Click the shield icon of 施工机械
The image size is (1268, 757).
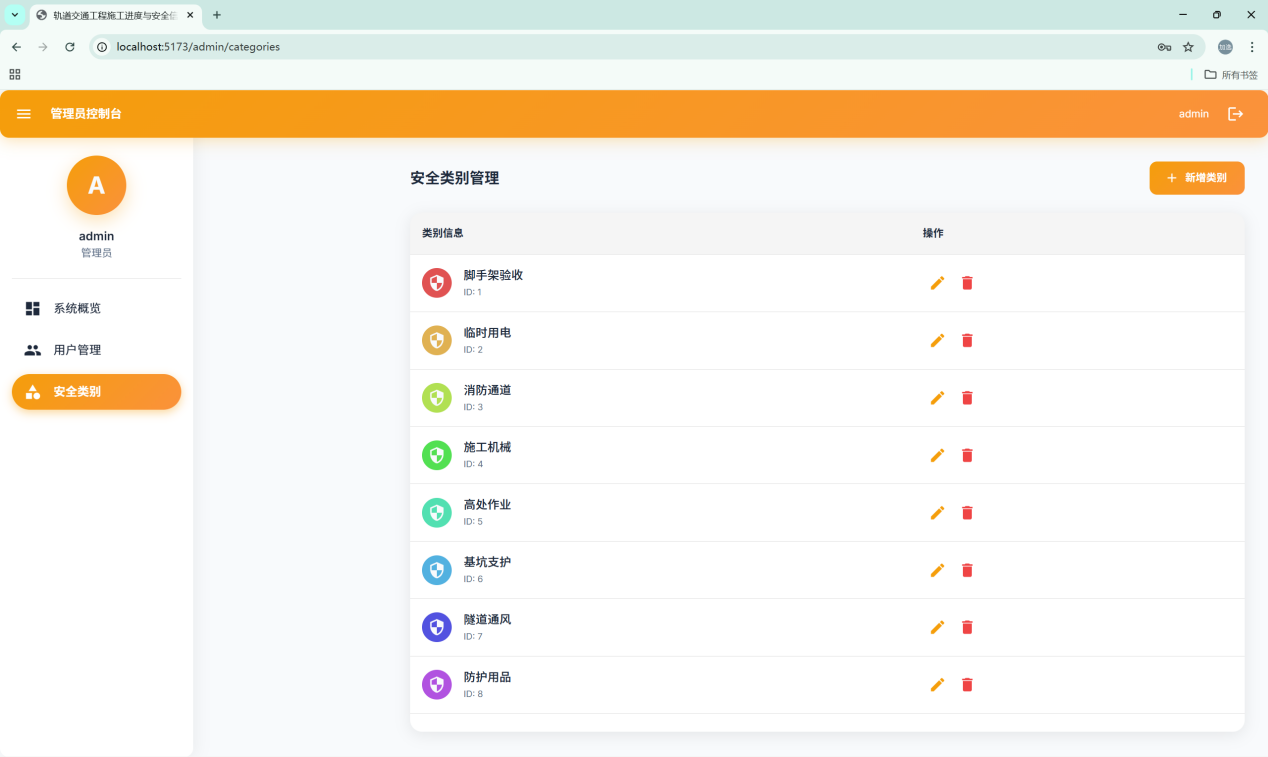(x=437, y=455)
